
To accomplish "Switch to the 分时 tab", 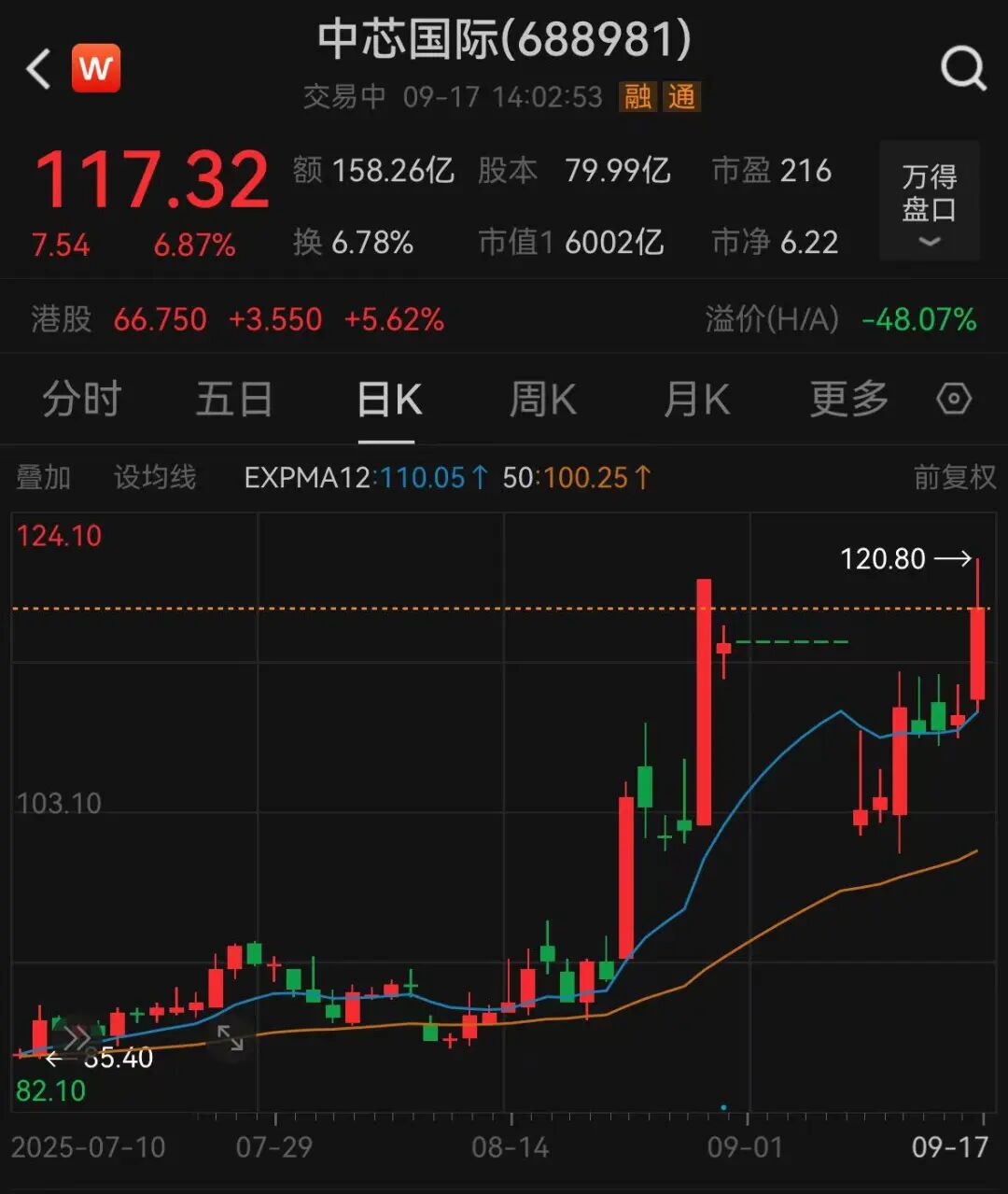I will click(82, 400).
